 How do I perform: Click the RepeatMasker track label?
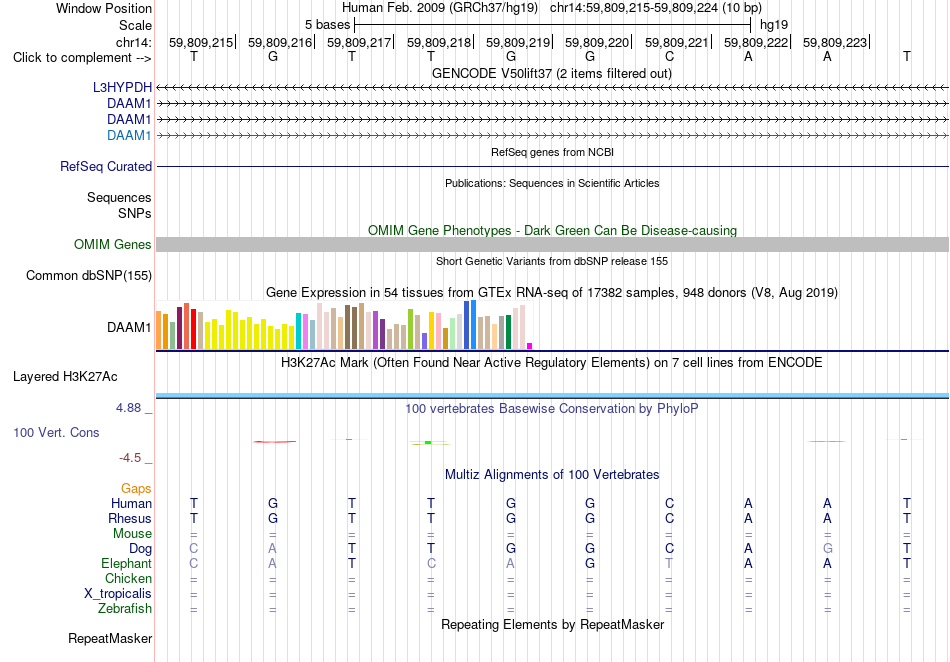(110, 638)
